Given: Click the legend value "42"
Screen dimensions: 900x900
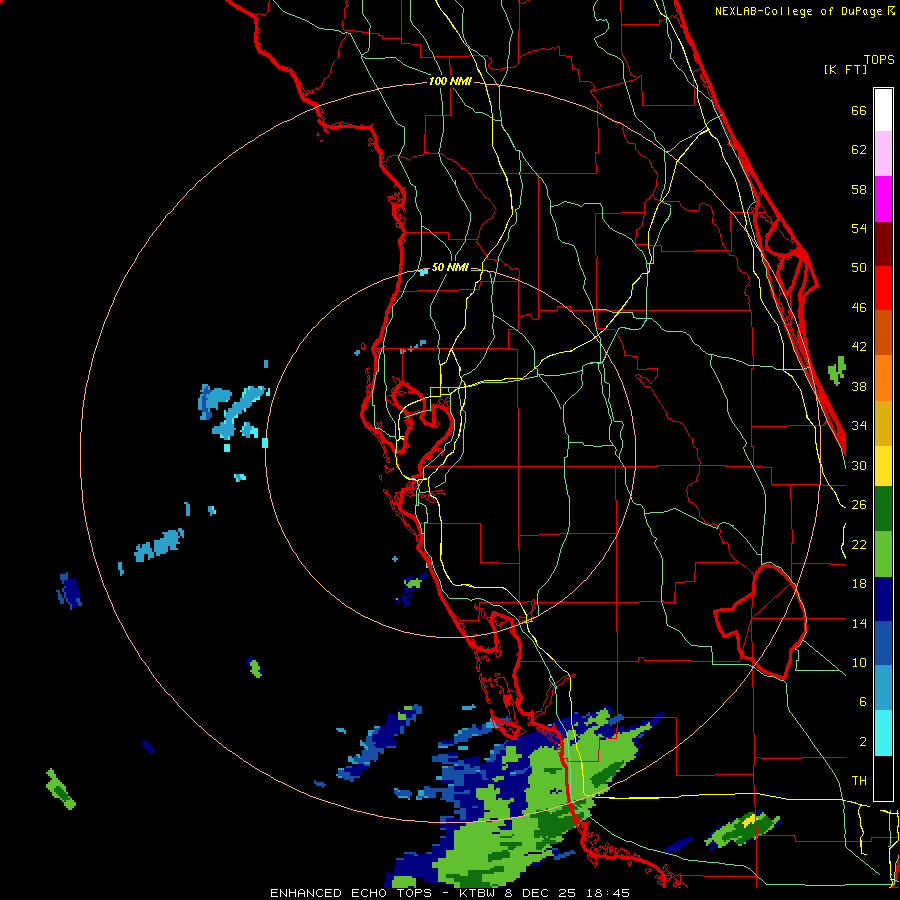Looking at the screenshot, I should tap(859, 347).
